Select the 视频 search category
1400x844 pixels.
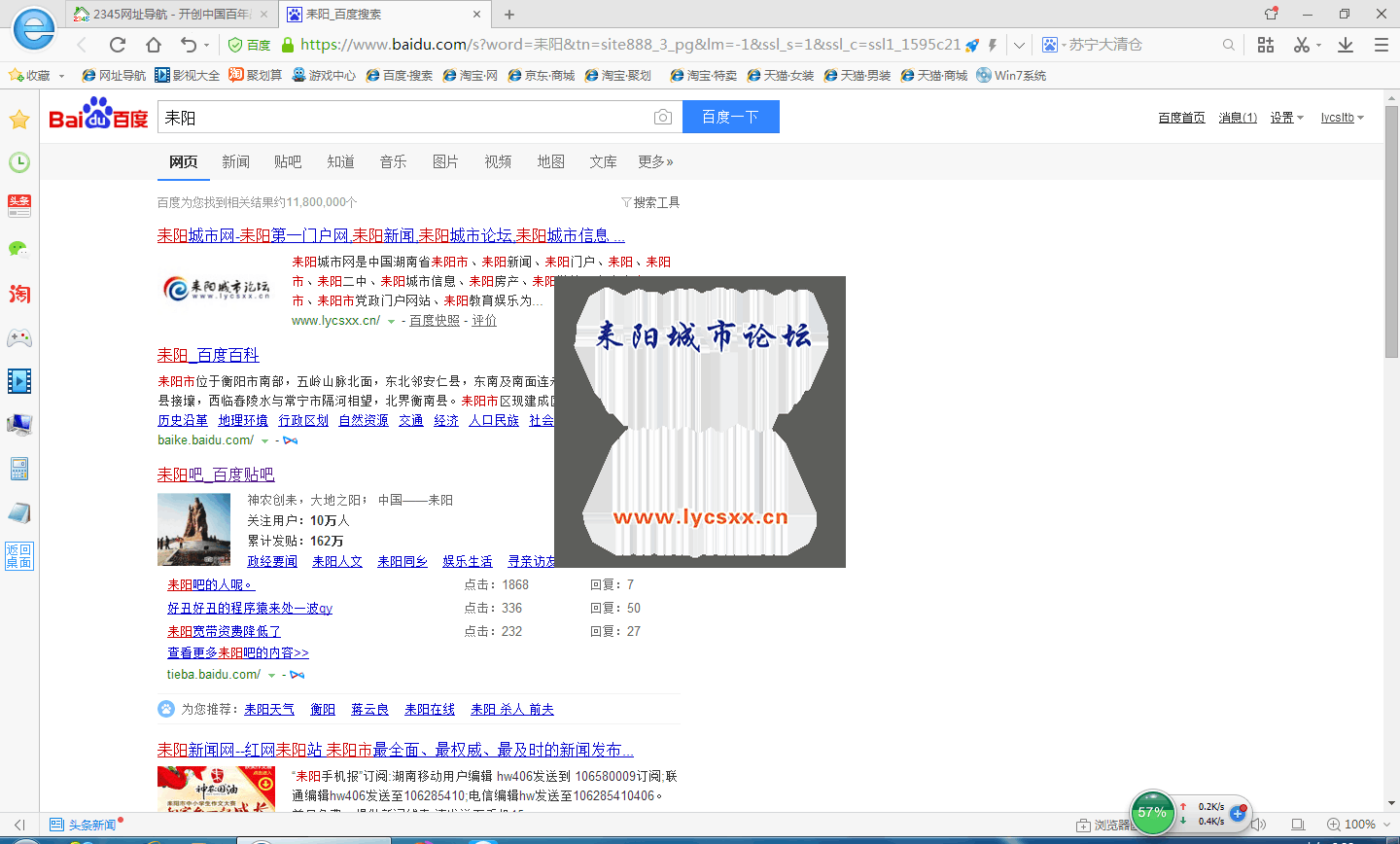[x=498, y=161]
